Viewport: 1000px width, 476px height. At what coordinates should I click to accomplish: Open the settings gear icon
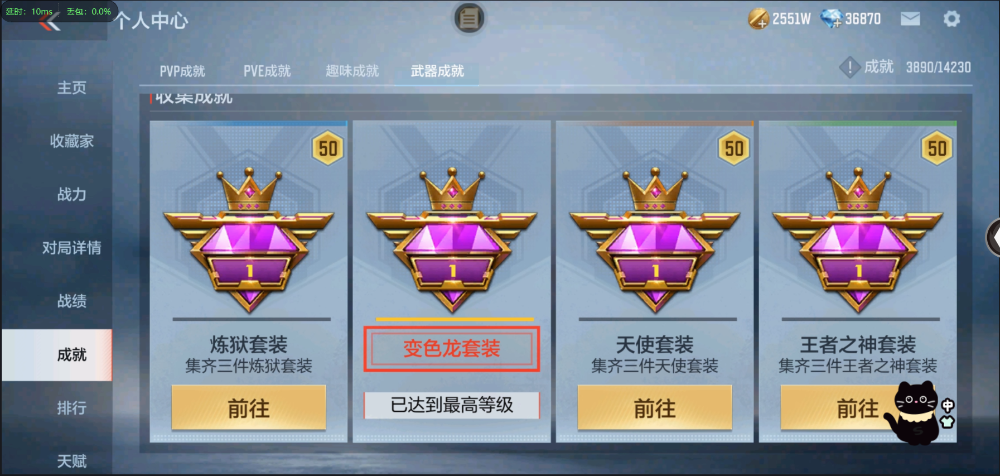click(951, 19)
